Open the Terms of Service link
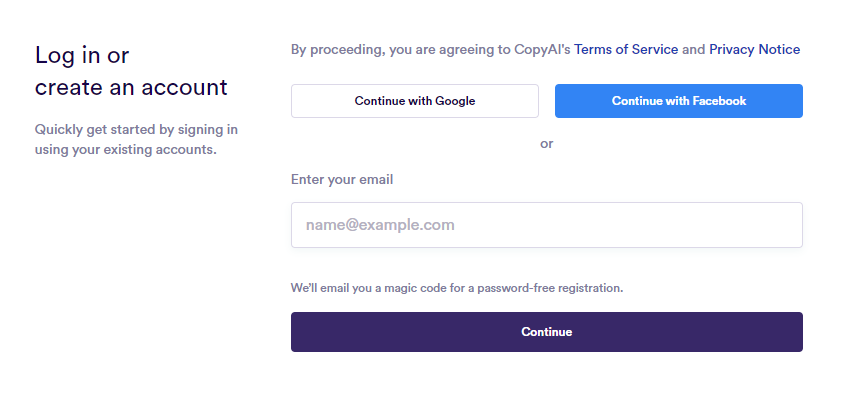Image resolution: width=858 pixels, height=405 pixels. tap(626, 49)
